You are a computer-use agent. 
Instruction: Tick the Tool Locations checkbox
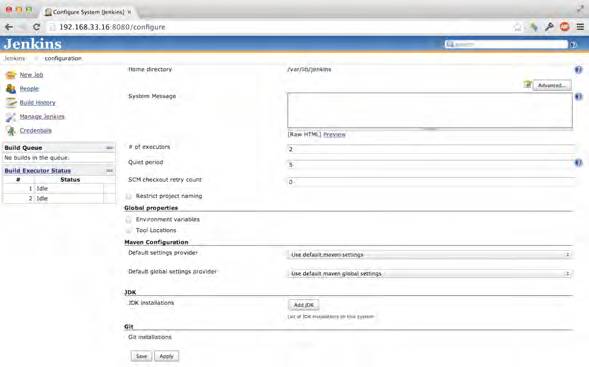click(128, 230)
